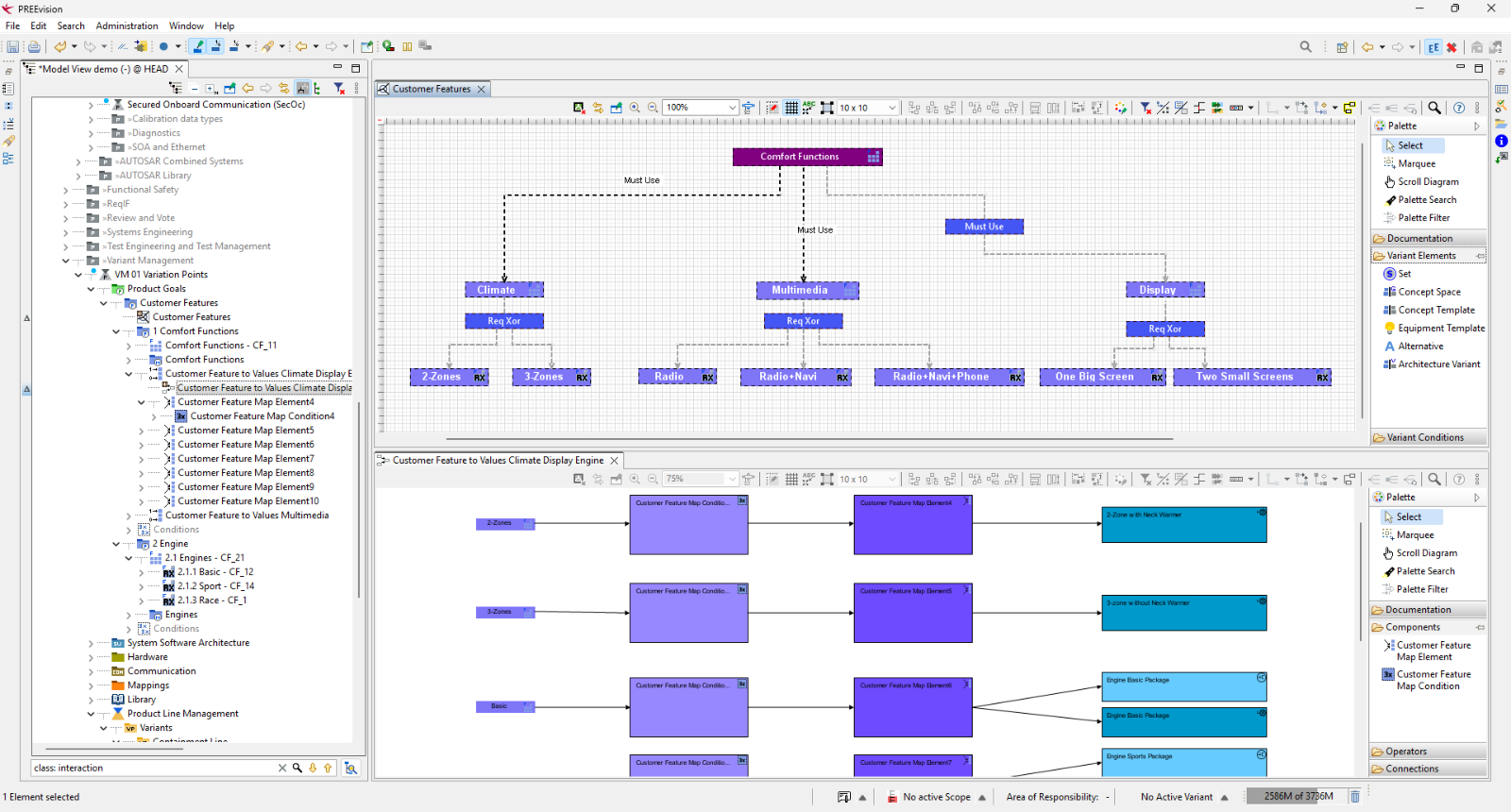The width and height of the screenshot is (1511, 812).
Task: Open the Help menu
Action: 224,25
